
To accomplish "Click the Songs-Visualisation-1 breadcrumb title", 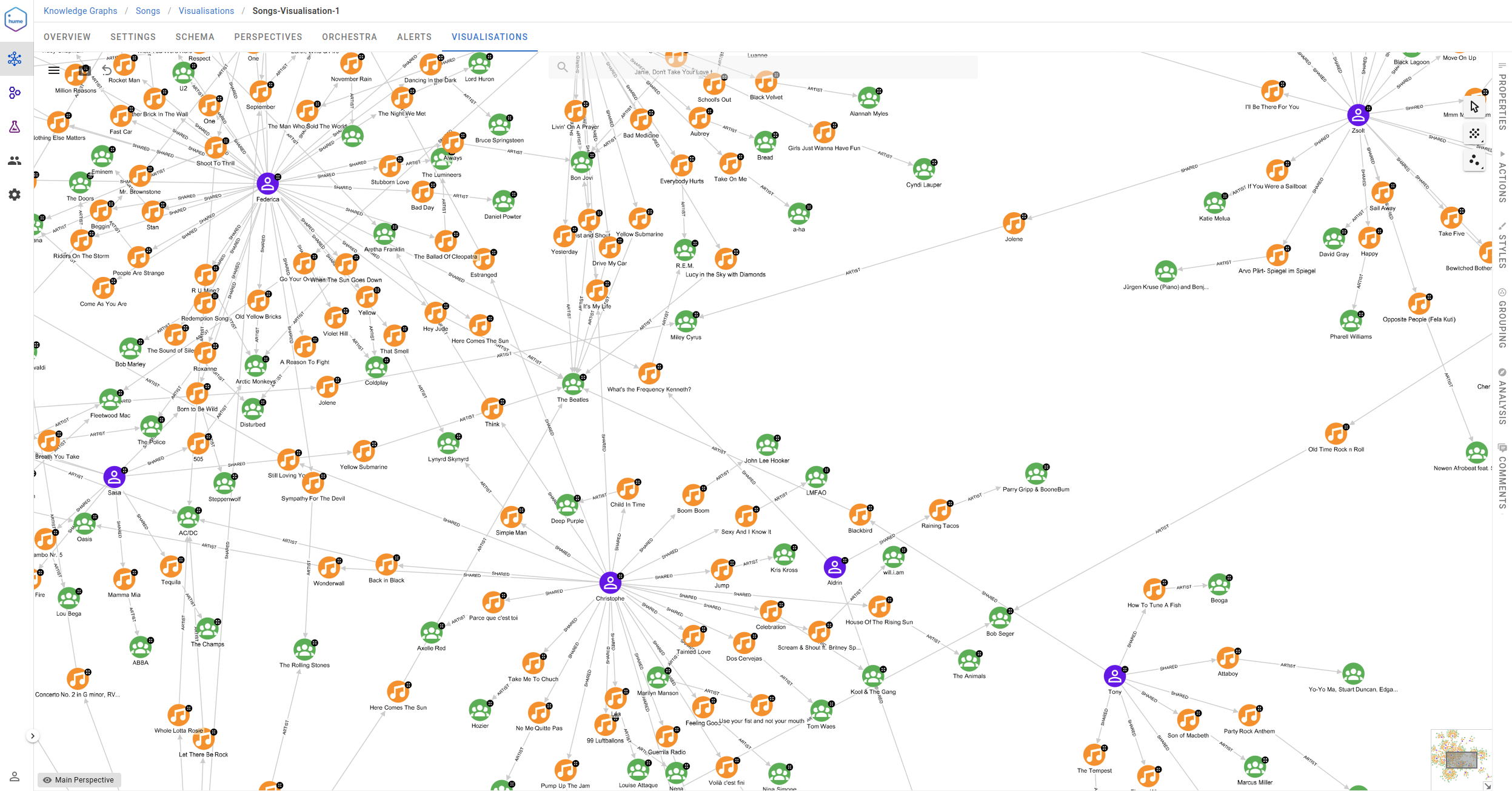I will tap(296, 11).
